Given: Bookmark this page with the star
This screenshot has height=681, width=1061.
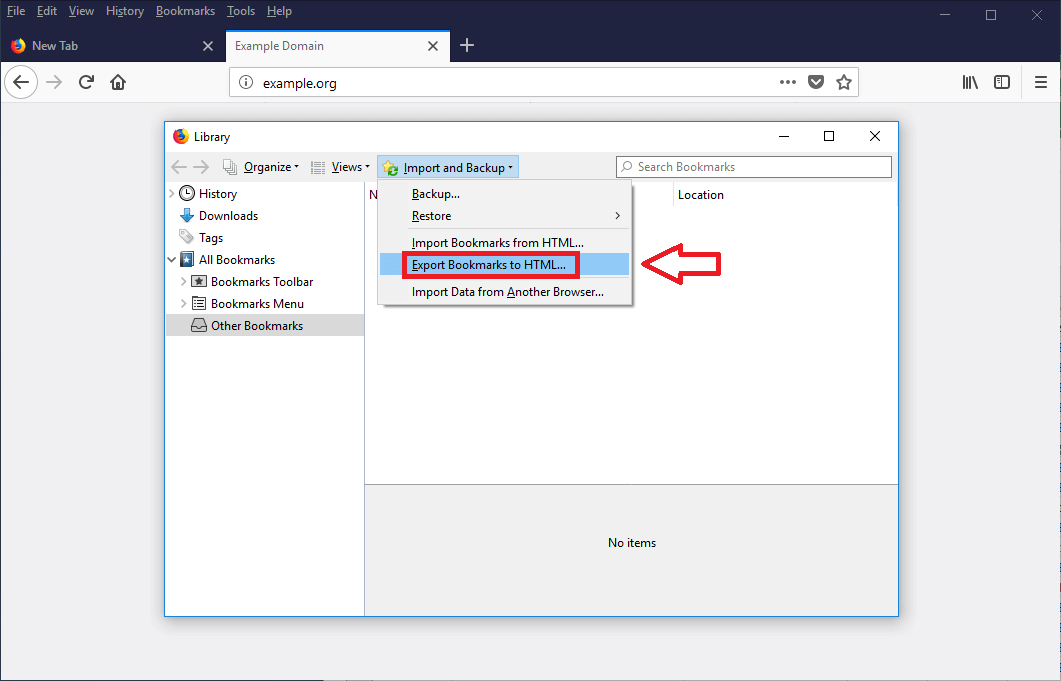Looking at the screenshot, I should point(844,83).
